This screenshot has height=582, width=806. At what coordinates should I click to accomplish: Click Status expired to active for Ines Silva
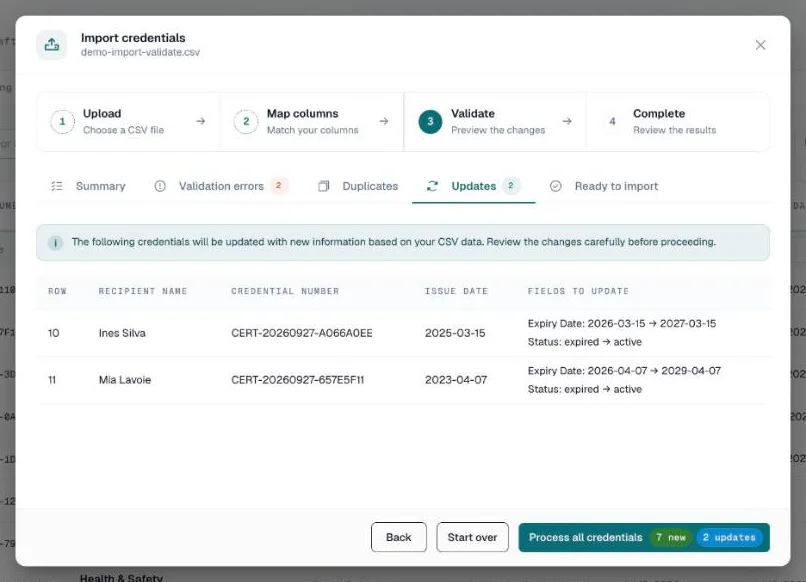tap(584, 342)
